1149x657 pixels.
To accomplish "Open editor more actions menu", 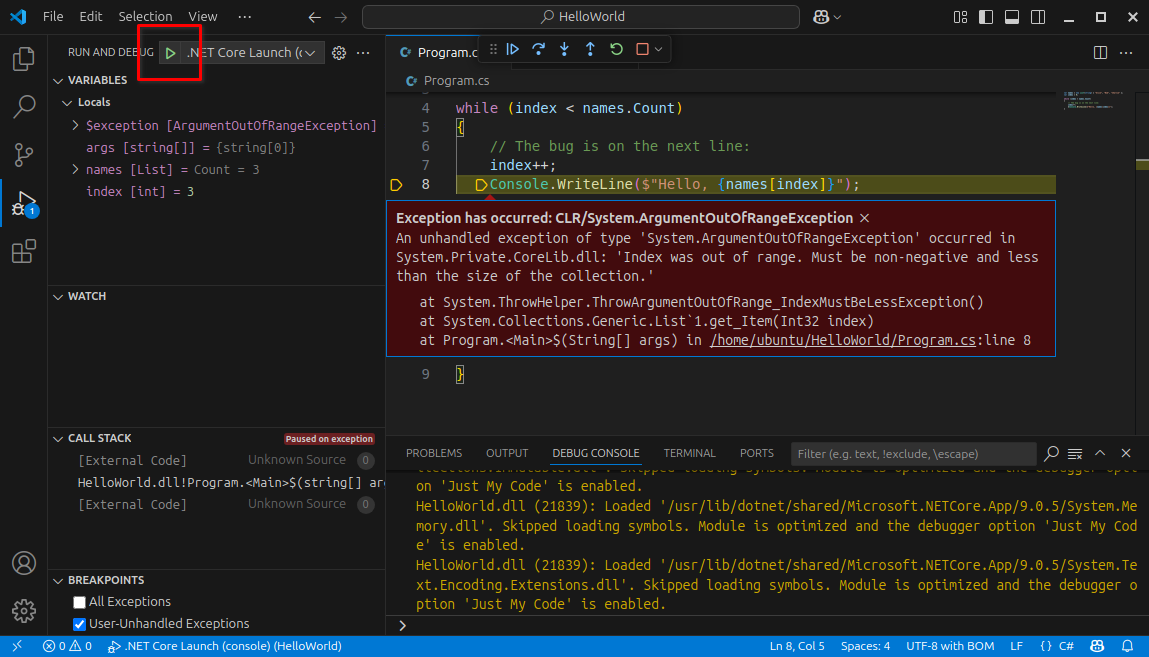I will (x=1126, y=53).
